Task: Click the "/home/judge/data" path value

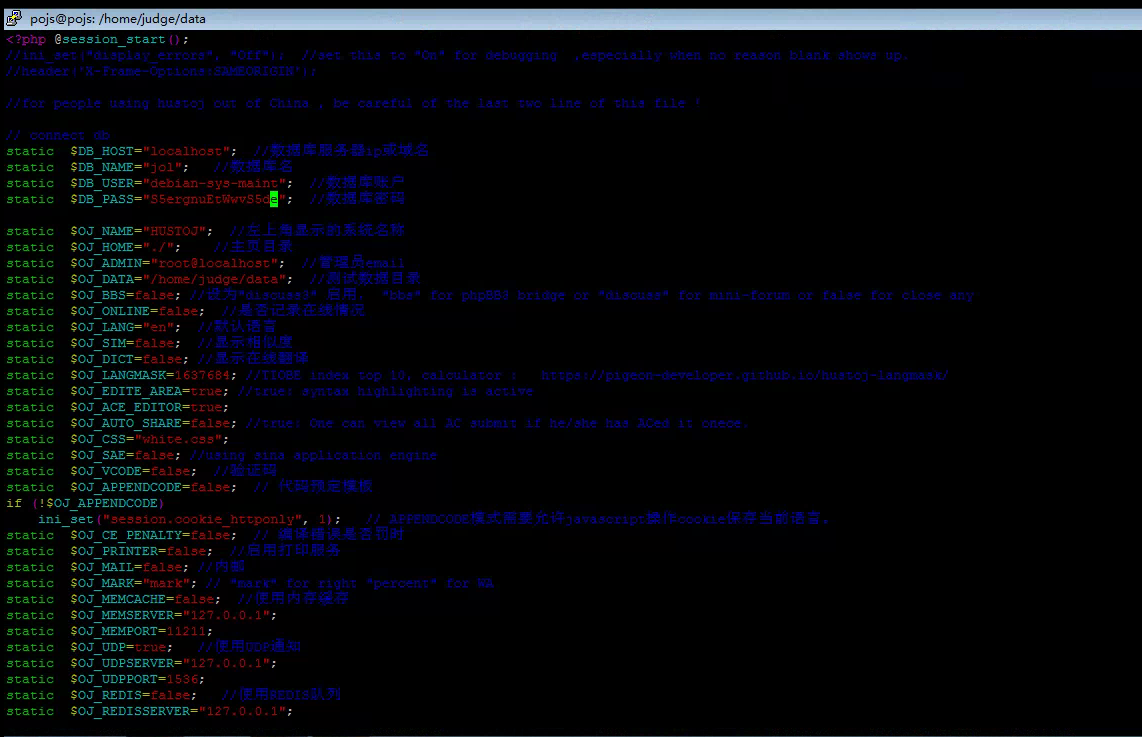Action: tap(214, 280)
